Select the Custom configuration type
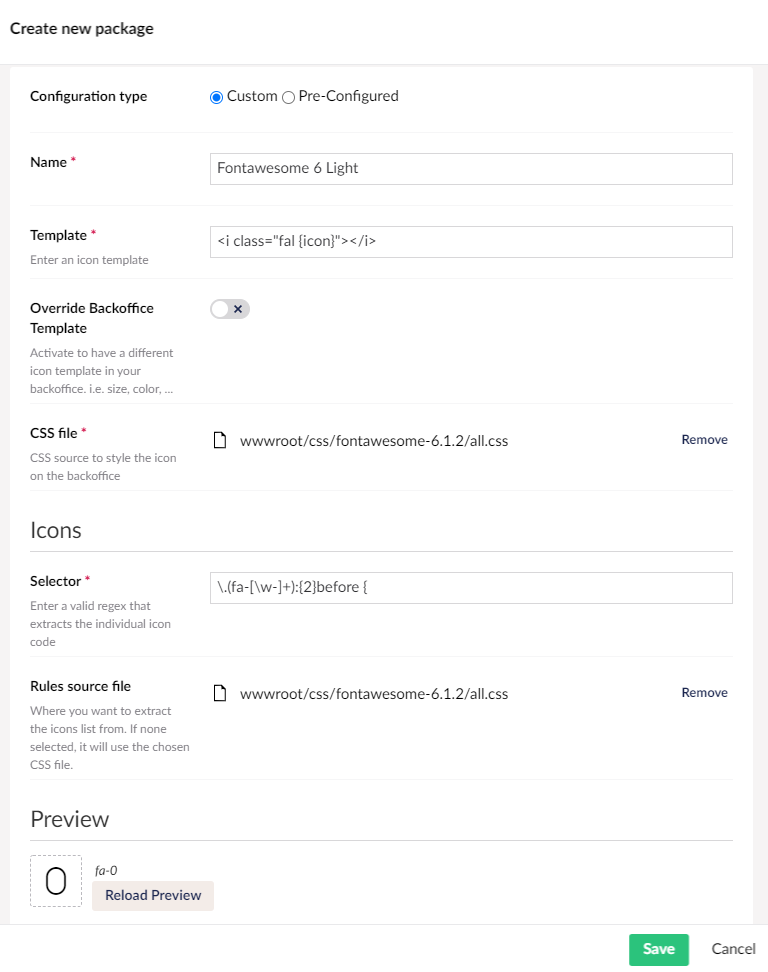The image size is (768, 972). click(216, 96)
